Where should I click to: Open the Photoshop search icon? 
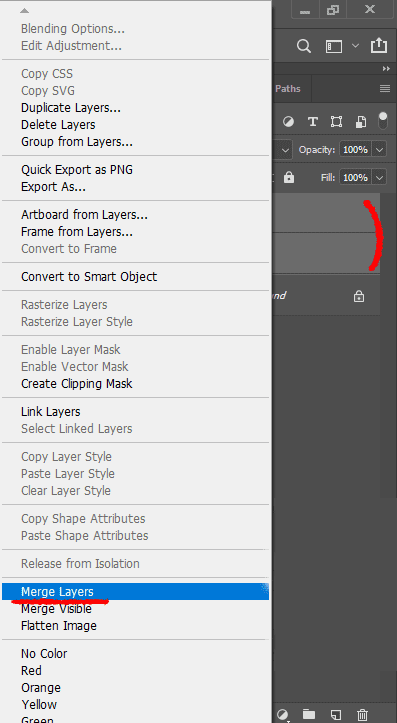303,46
